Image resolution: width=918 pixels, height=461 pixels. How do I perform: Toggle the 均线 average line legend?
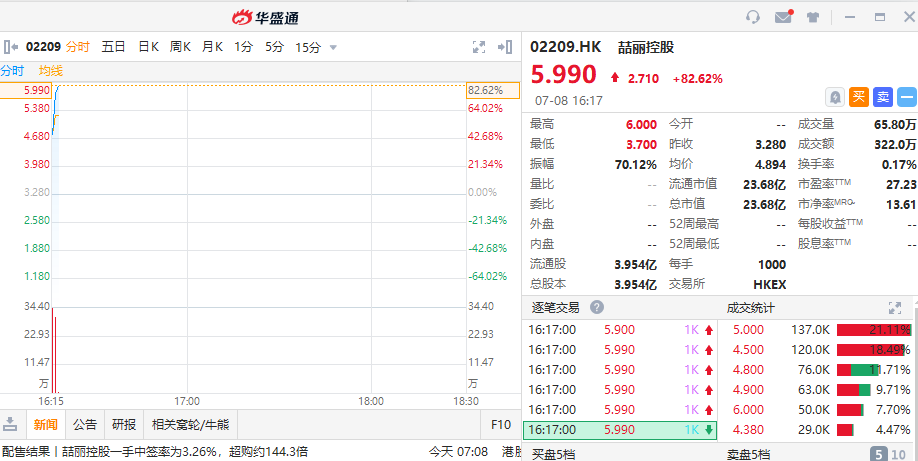click(51, 71)
